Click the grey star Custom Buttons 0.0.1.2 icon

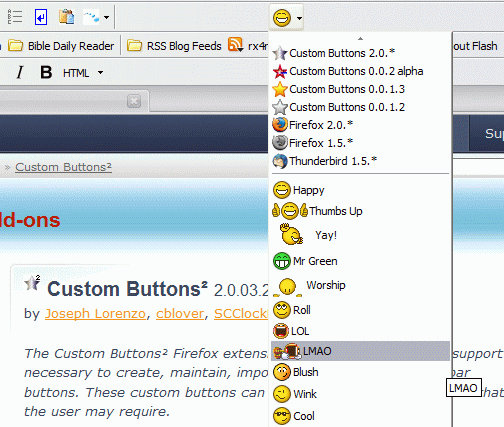pos(280,107)
